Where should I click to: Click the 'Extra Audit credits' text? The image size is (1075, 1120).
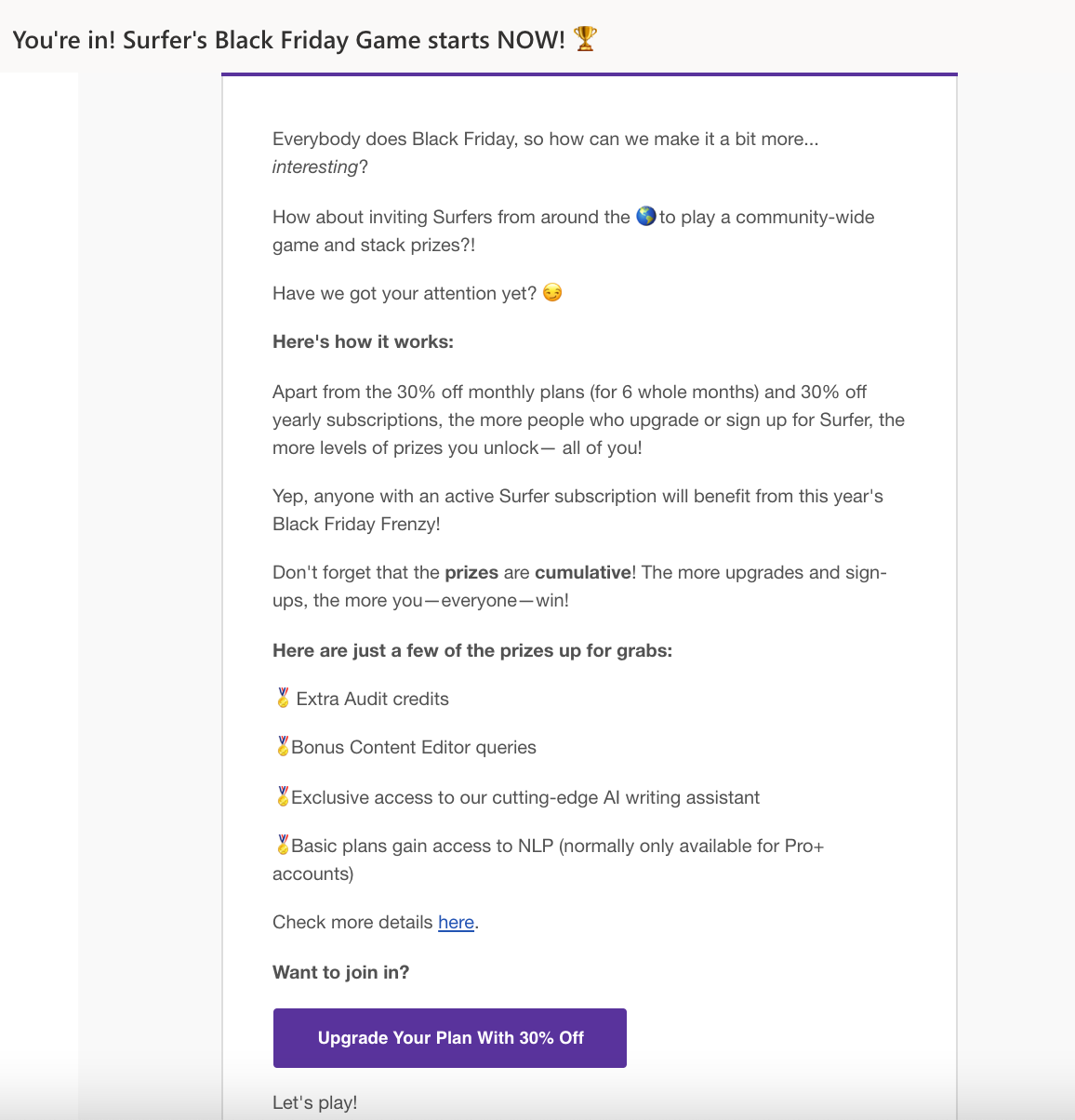pos(372,699)
